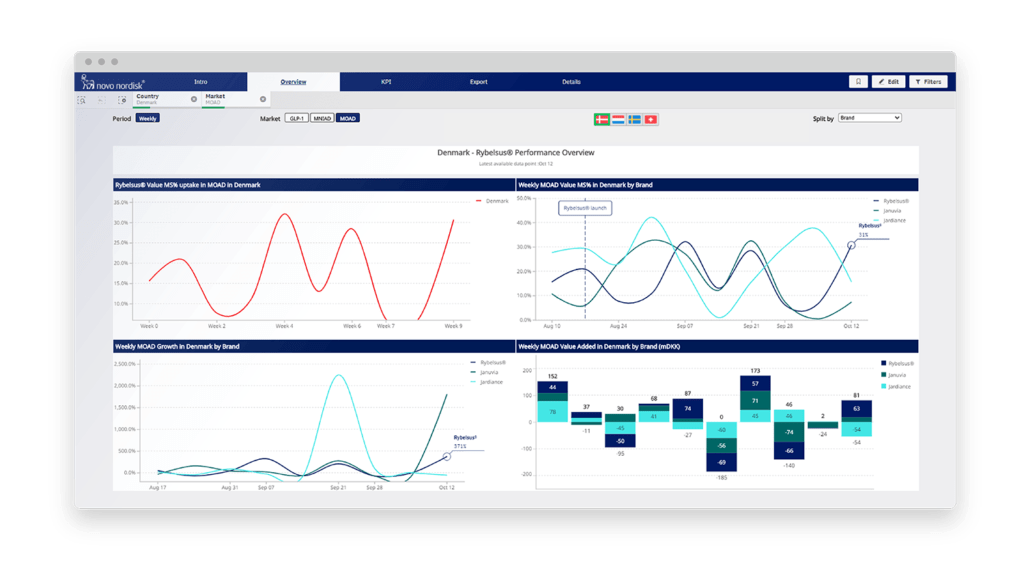Image resolution: width=1024 pixels, height=584 pixels.
Task: Click the 'Sep 07' label in Value MS% chart
Action: coord(684,325)
